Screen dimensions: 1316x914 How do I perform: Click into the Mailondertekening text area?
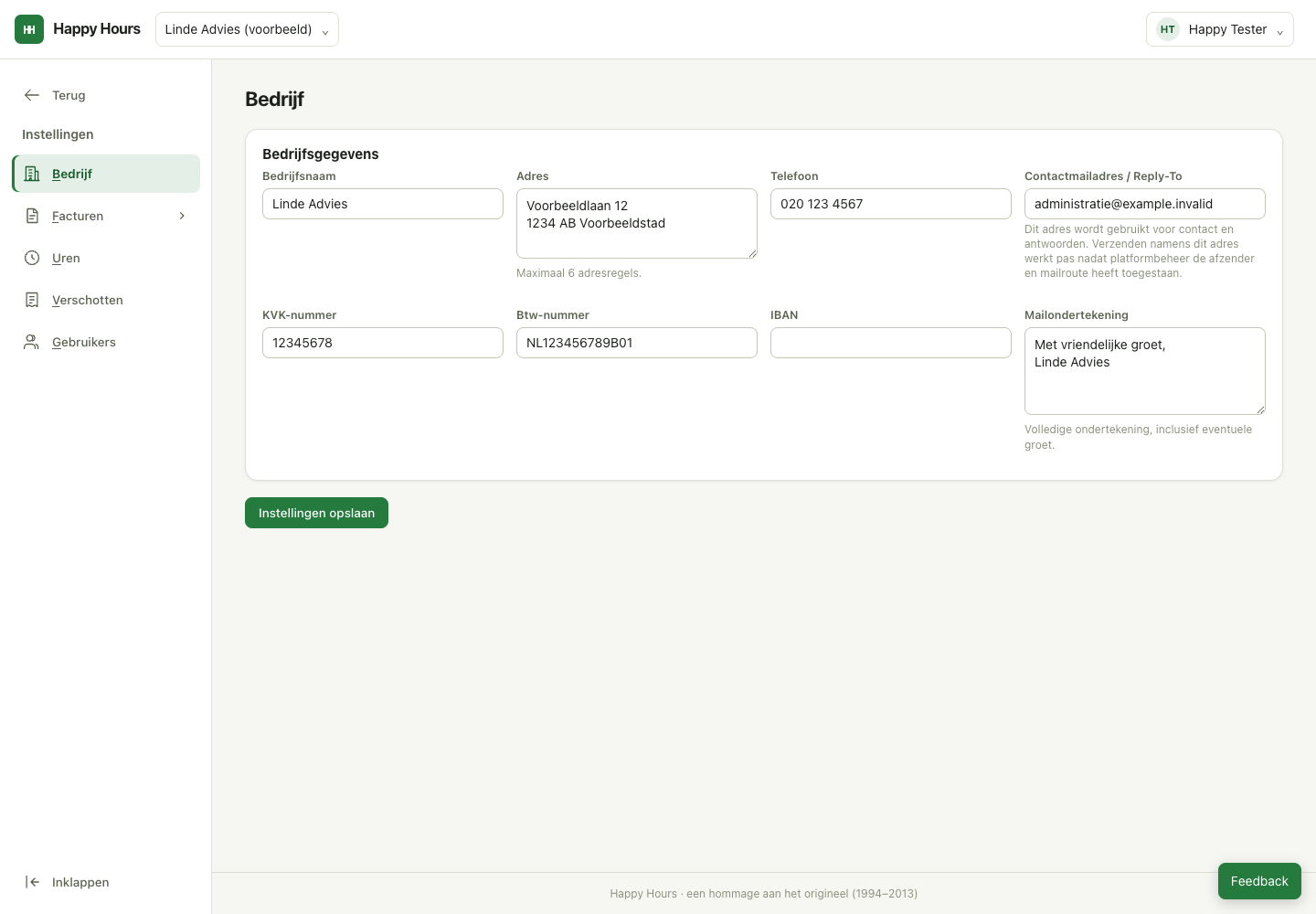point(1145,371)
